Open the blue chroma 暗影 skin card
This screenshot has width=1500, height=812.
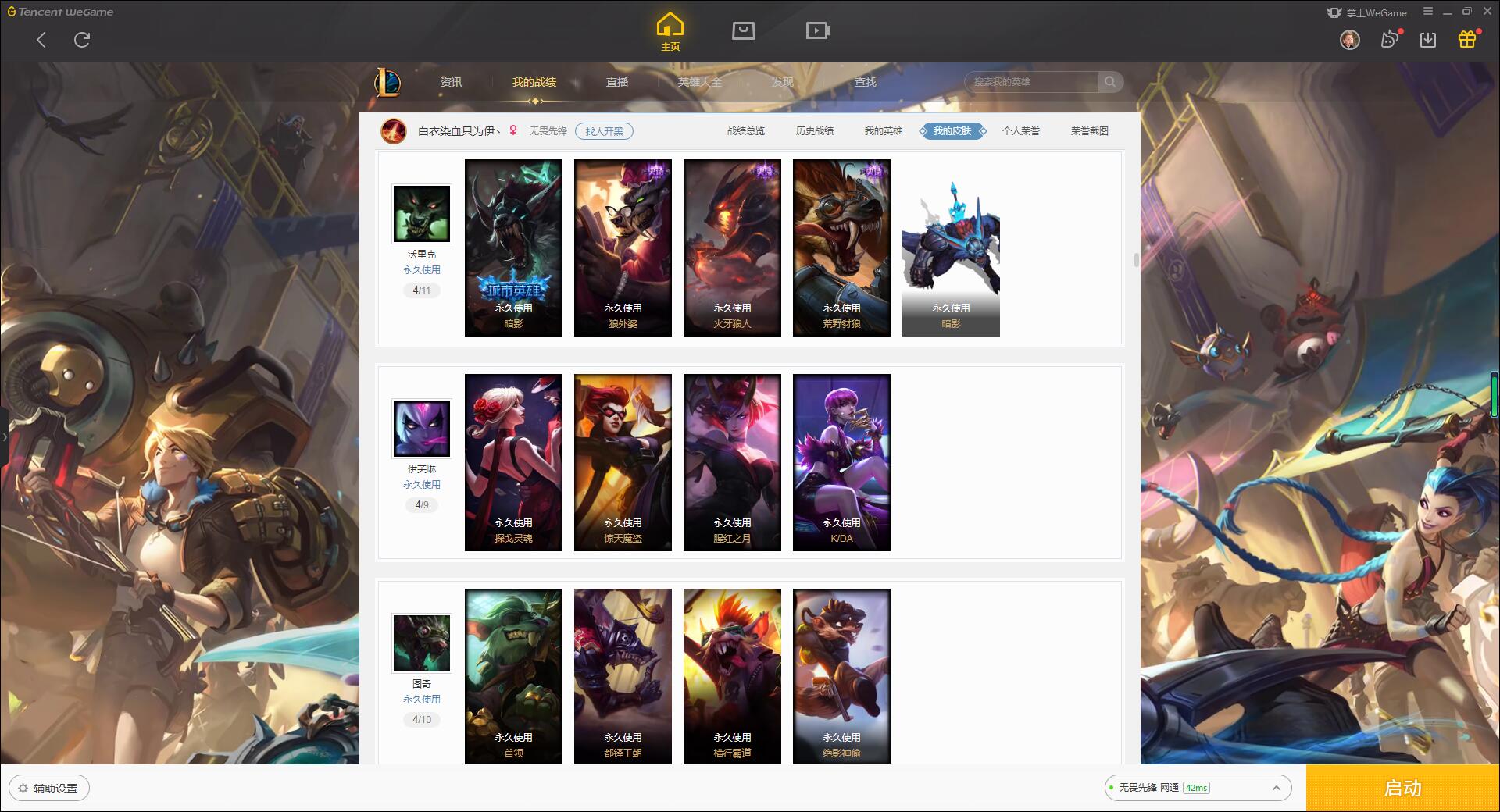[x=951, y=248]
